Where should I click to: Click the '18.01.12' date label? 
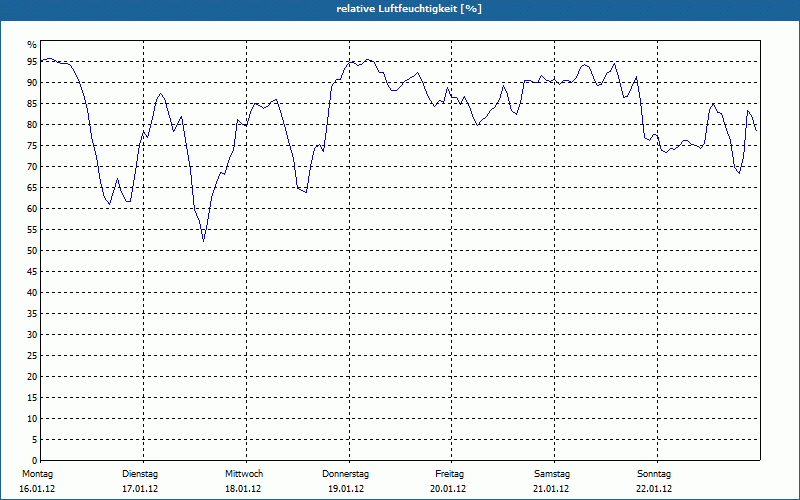pos(243,489)
